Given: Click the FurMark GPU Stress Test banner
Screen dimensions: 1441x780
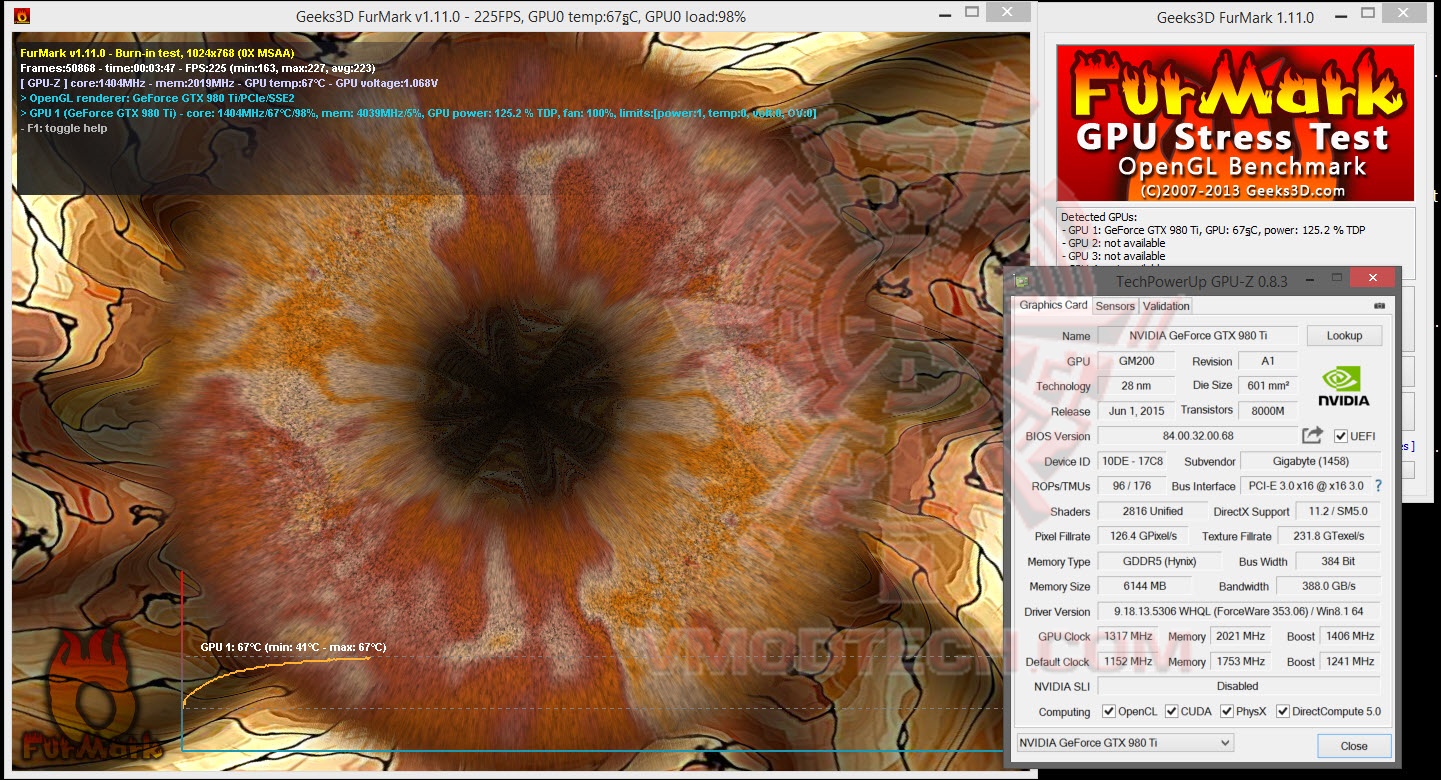Looking at the screenshot, I should click(x=1235, y=123).
